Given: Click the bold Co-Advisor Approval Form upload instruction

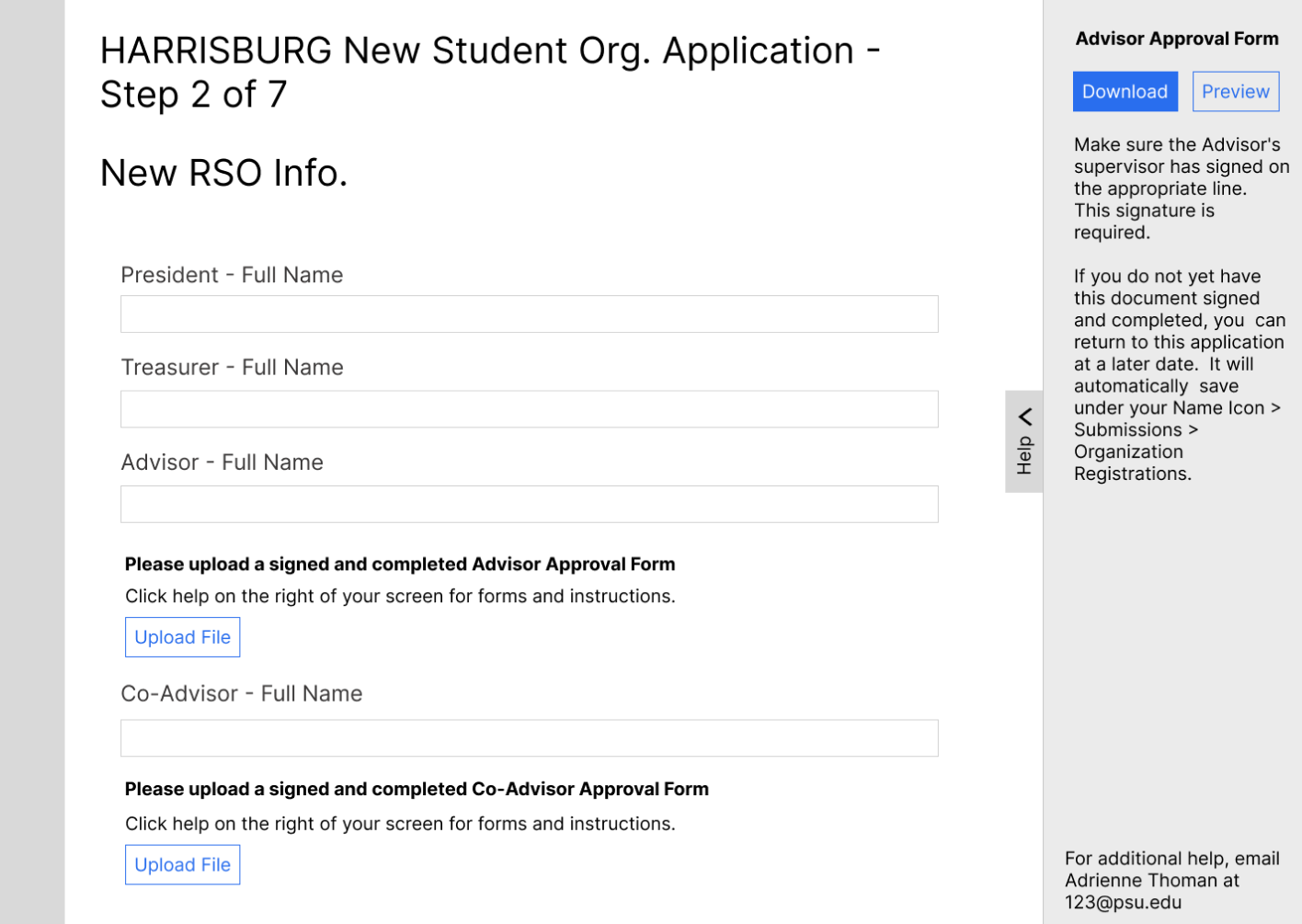Looking at the screenshot, I should tap(417, 790).
